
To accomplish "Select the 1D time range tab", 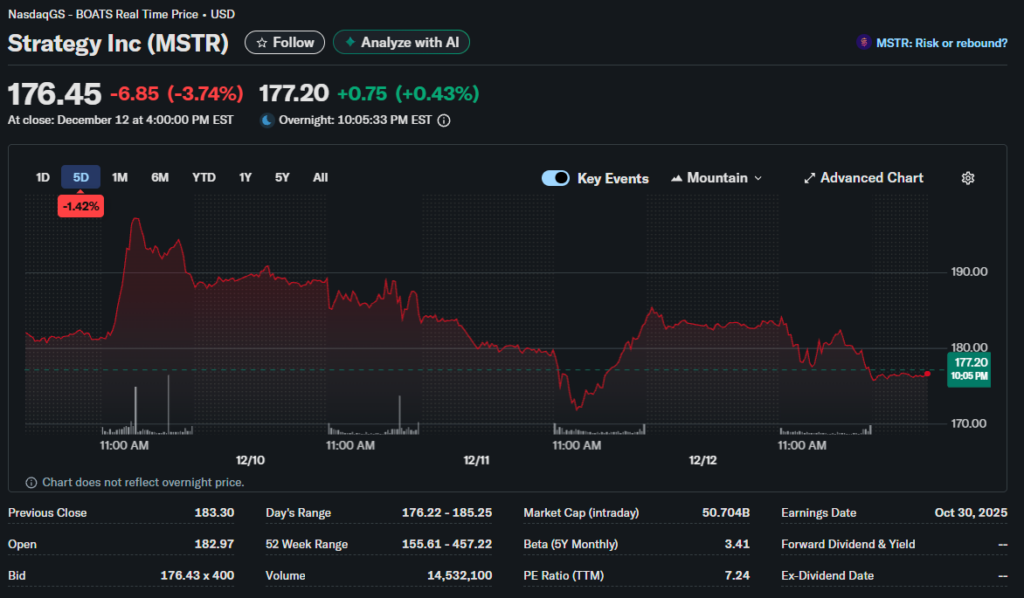I will [x=43, y=178].
